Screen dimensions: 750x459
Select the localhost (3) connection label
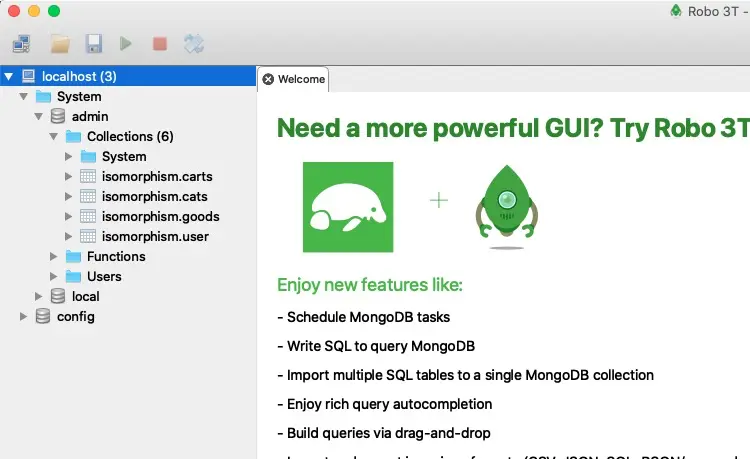point(79,76)
